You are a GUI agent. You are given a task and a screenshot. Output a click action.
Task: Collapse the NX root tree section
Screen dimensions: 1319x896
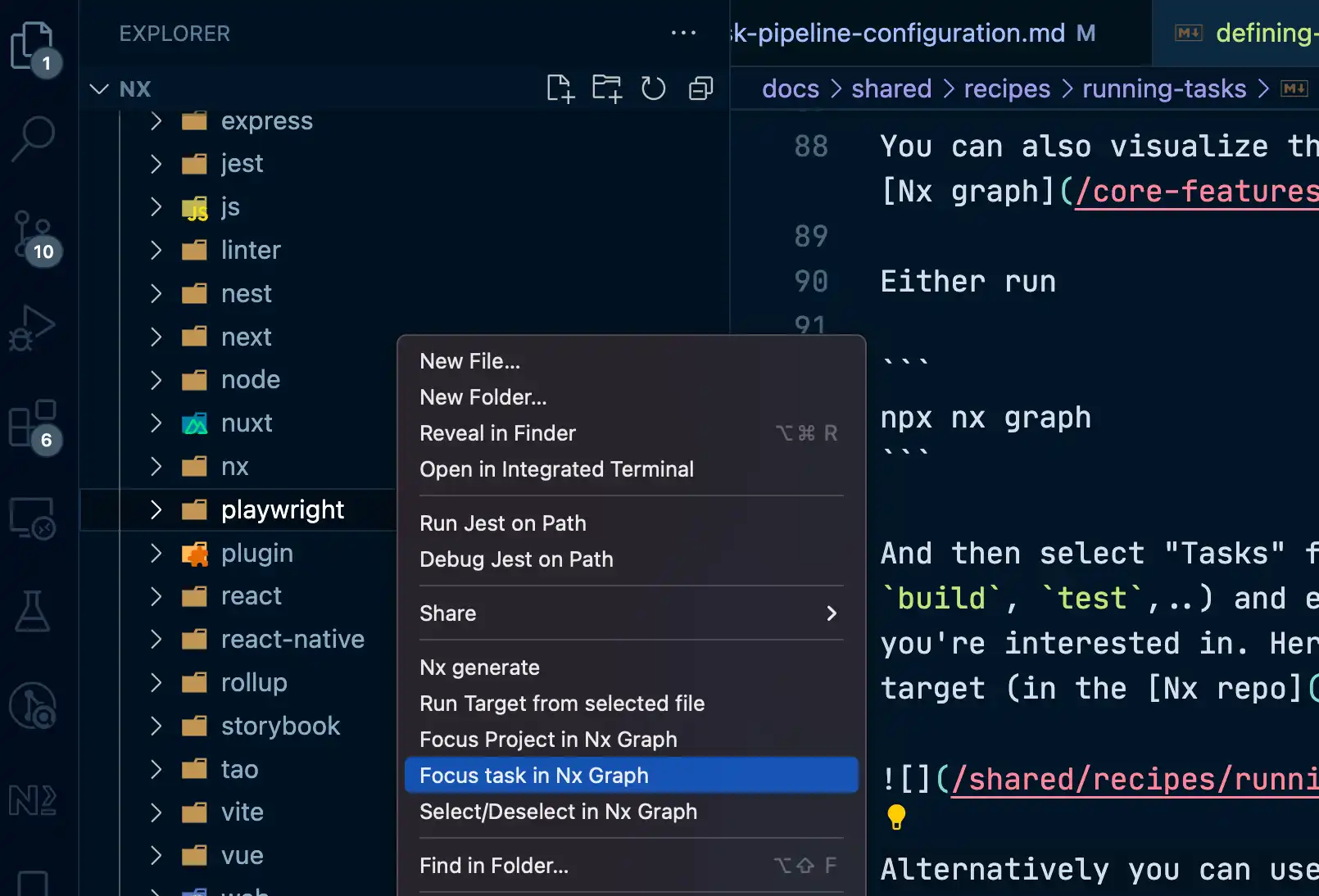98,88
